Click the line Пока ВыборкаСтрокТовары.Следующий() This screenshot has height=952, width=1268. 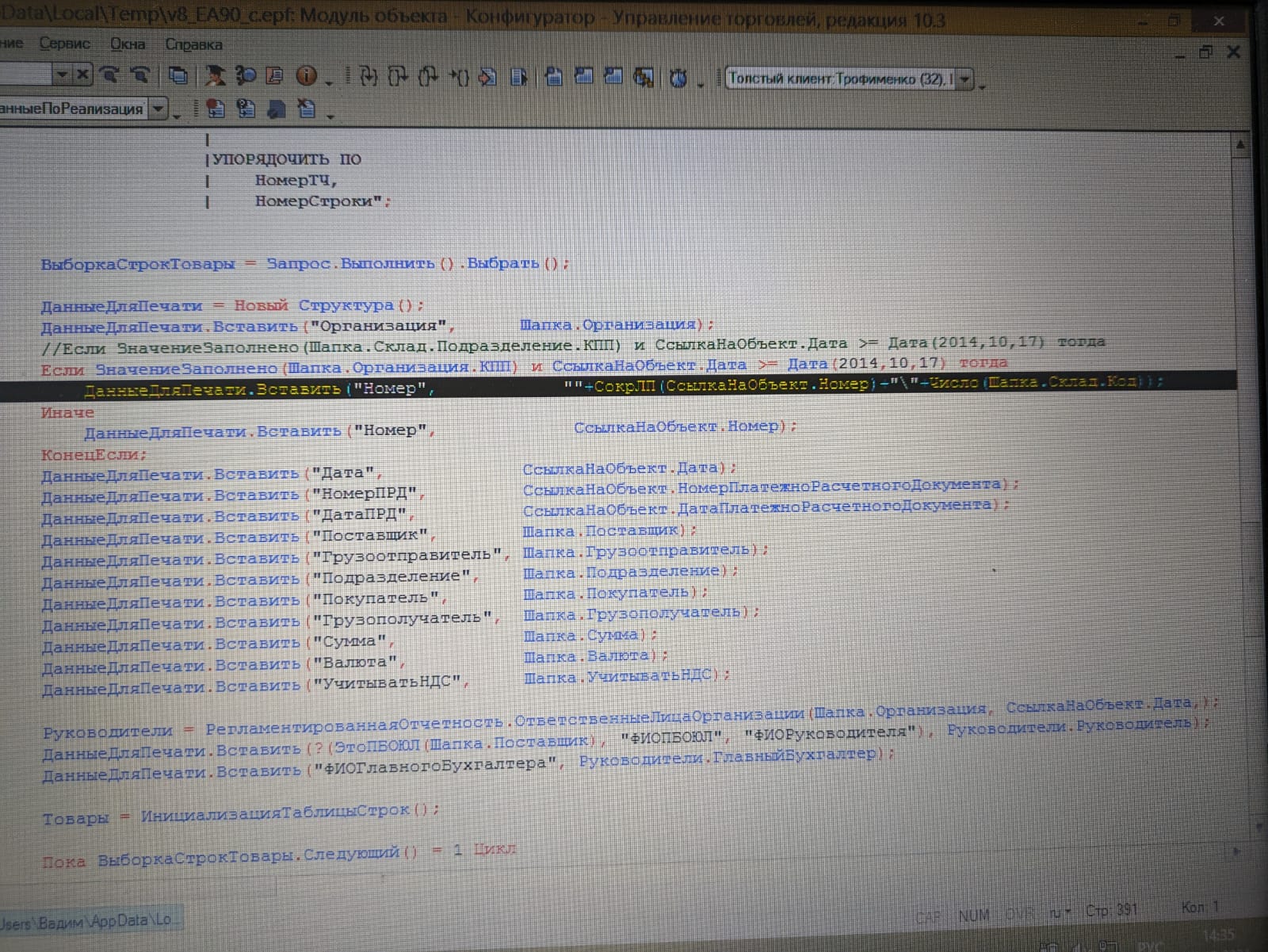pos(278,855)
